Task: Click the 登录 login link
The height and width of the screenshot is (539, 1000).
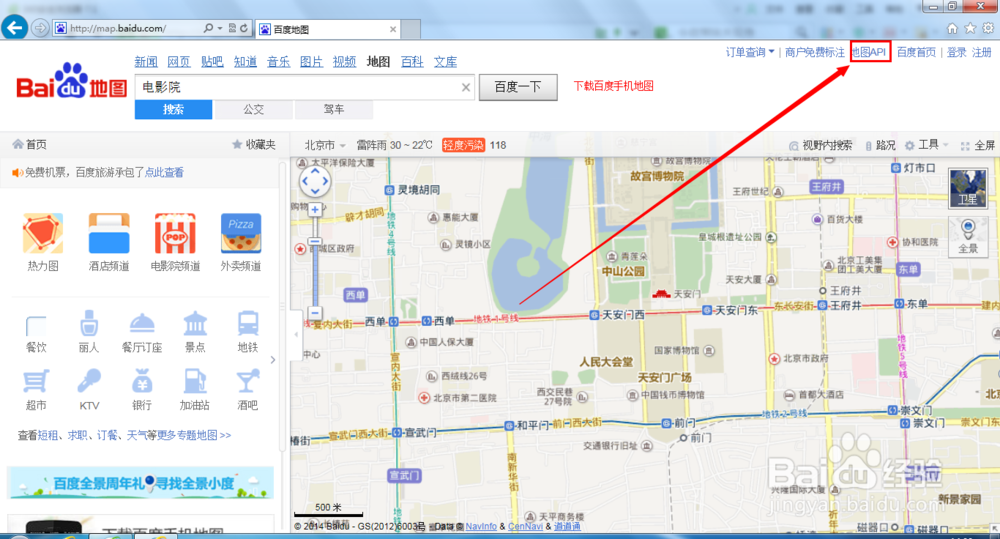Action: click(956, 52)
